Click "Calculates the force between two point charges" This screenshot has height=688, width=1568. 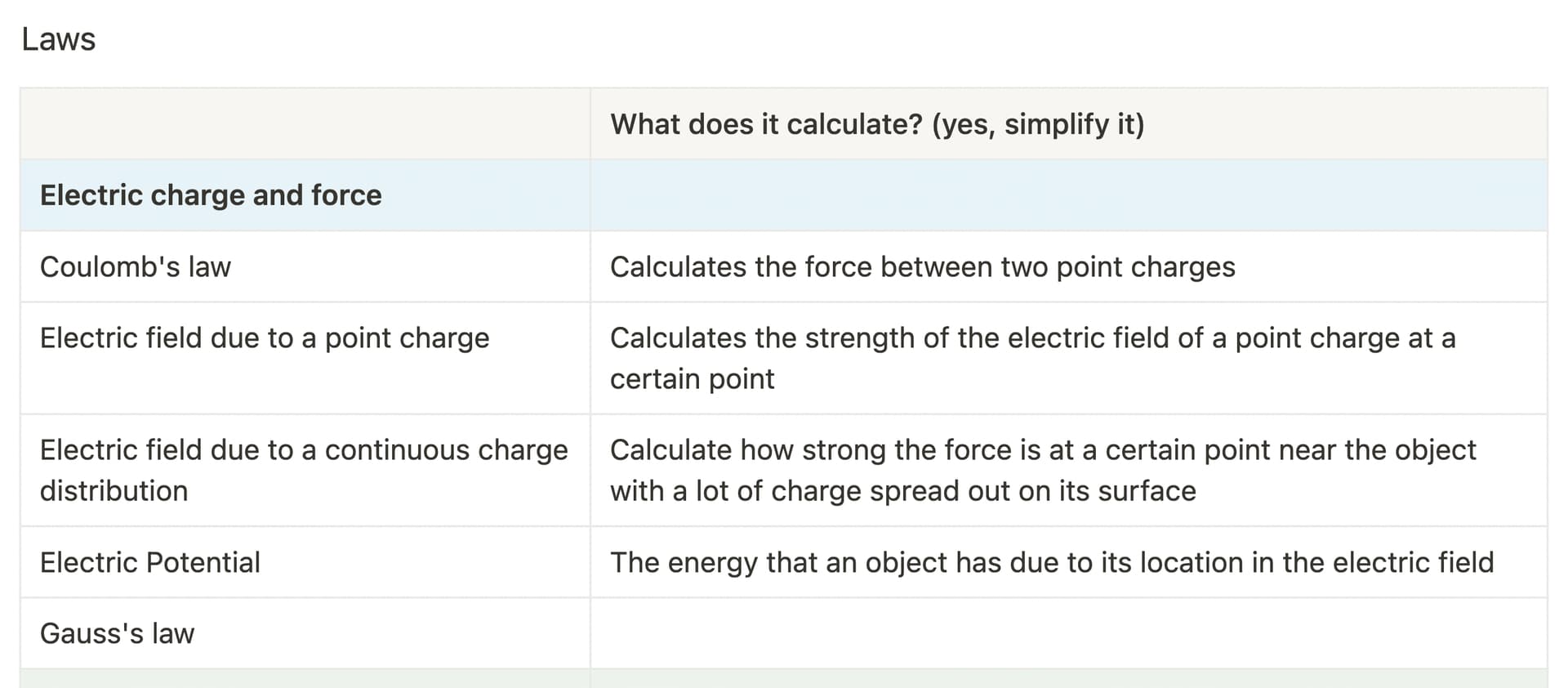coord(922,267)
